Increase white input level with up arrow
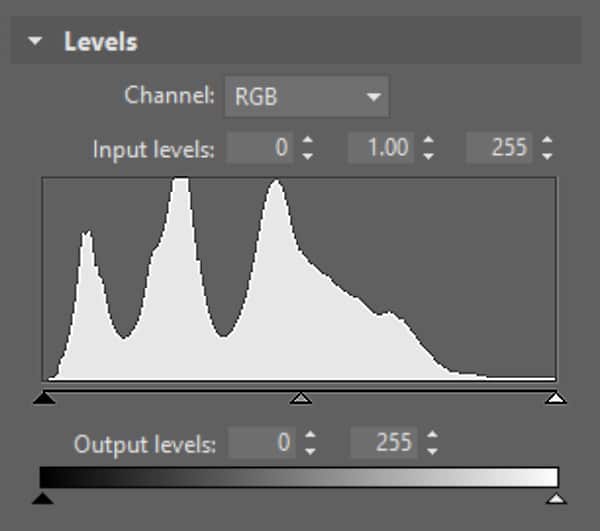The image size is (600, 531). click(547, 140)
